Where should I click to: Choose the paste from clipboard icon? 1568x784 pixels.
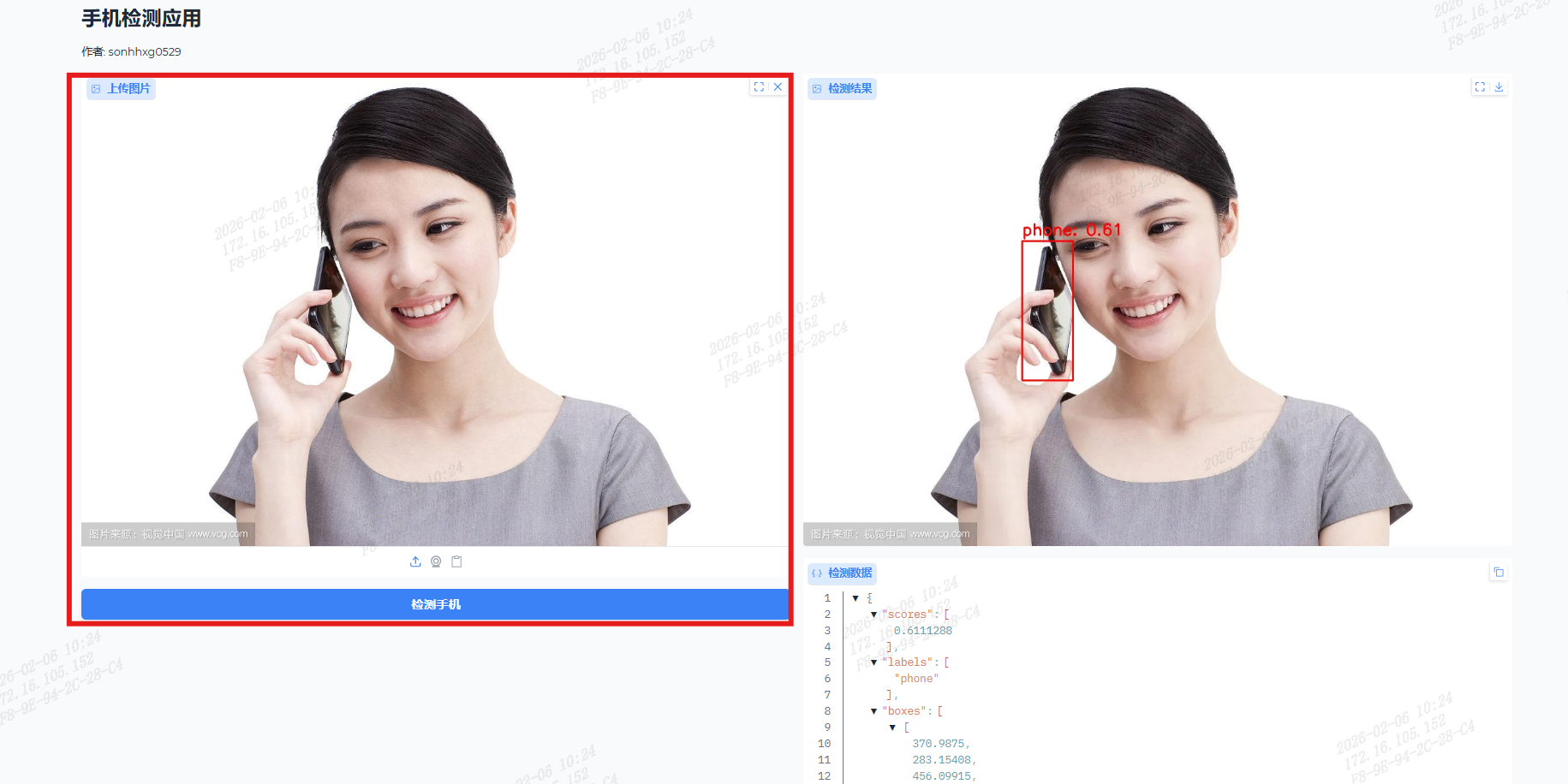(x=456, y=561)
